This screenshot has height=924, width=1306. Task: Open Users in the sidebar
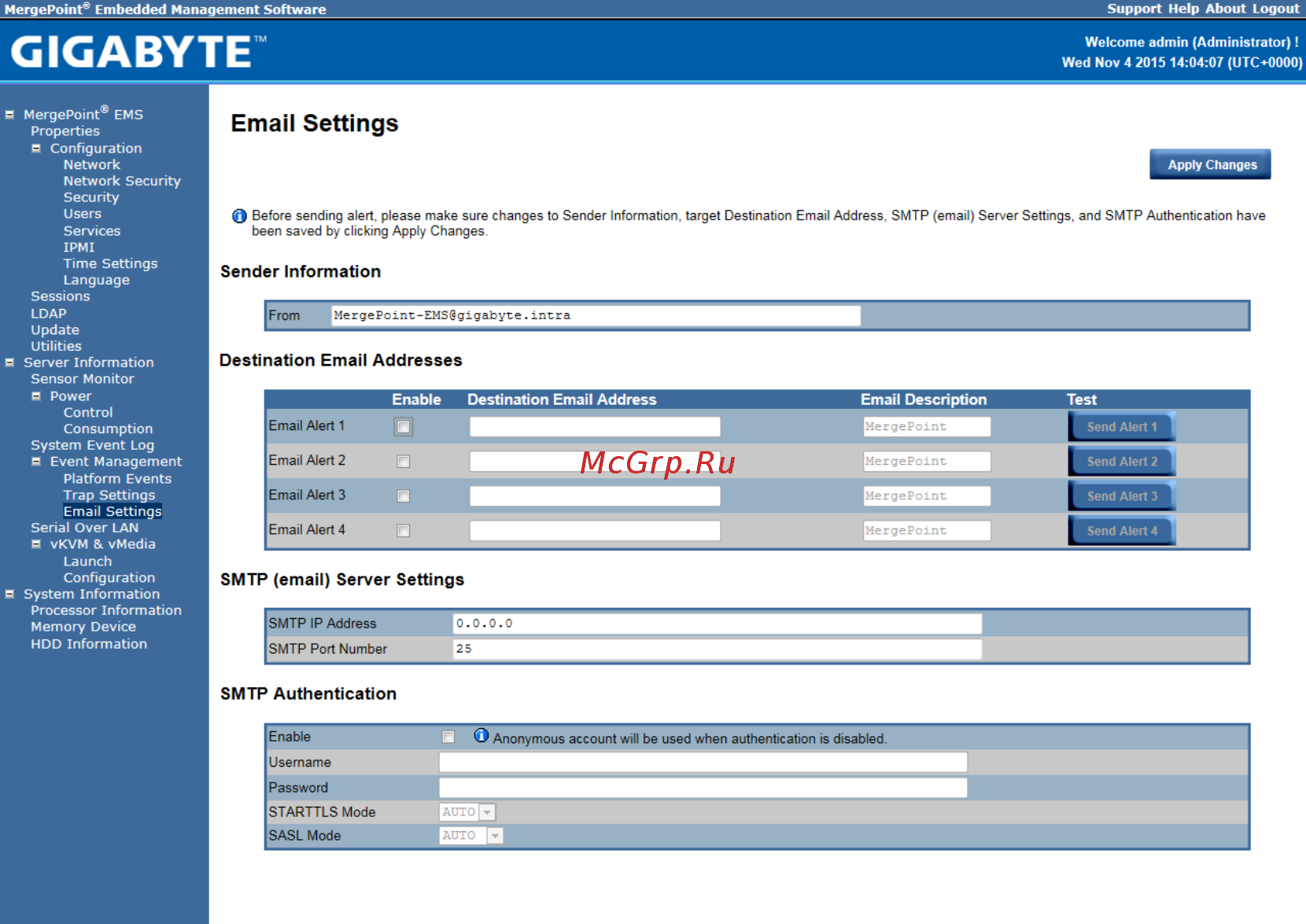tap(83, 214)
